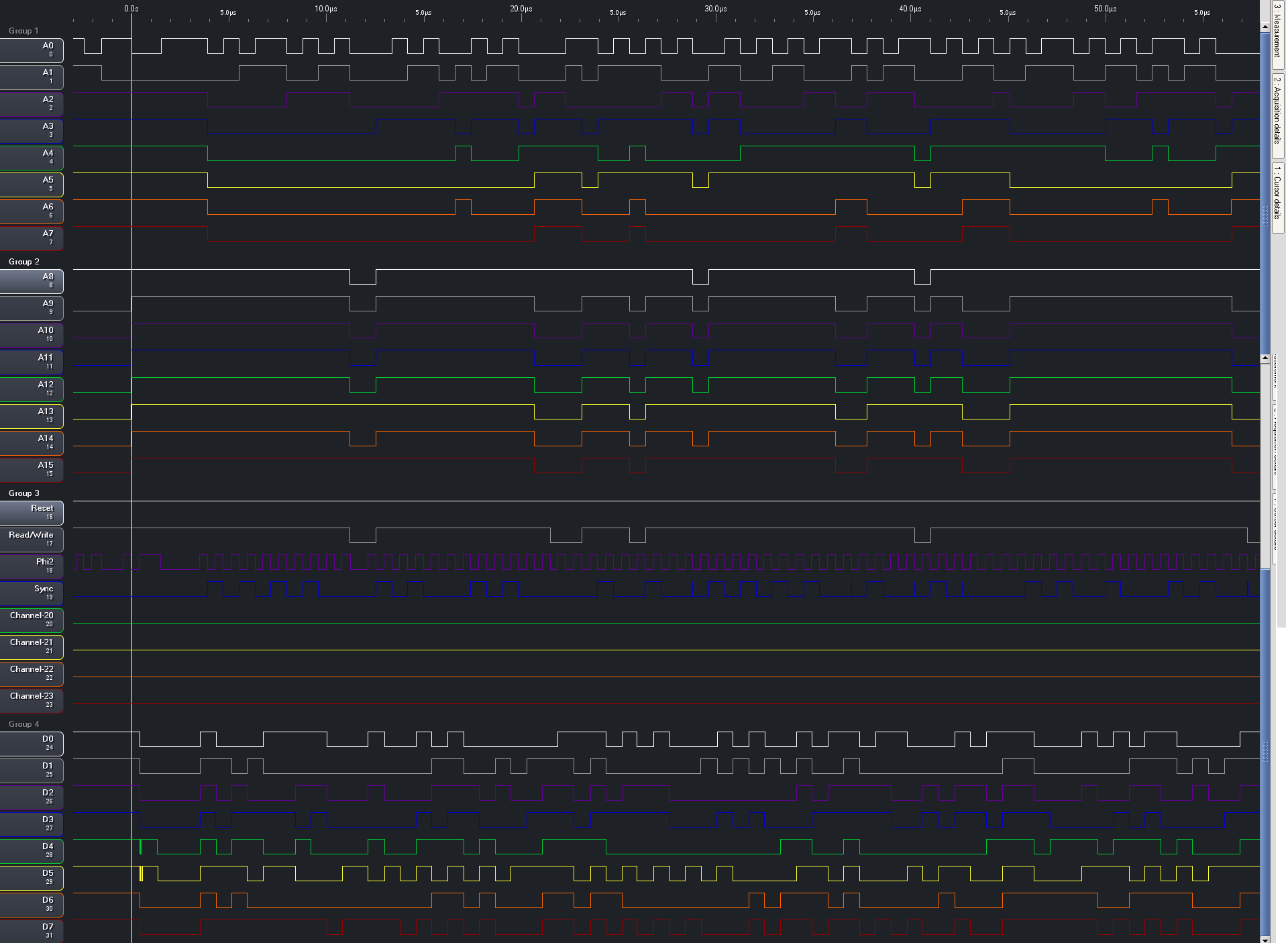1288x943 pixels.
Task: Click the 20.0µs mark on timeline ruler
Action: pos(521,9)
